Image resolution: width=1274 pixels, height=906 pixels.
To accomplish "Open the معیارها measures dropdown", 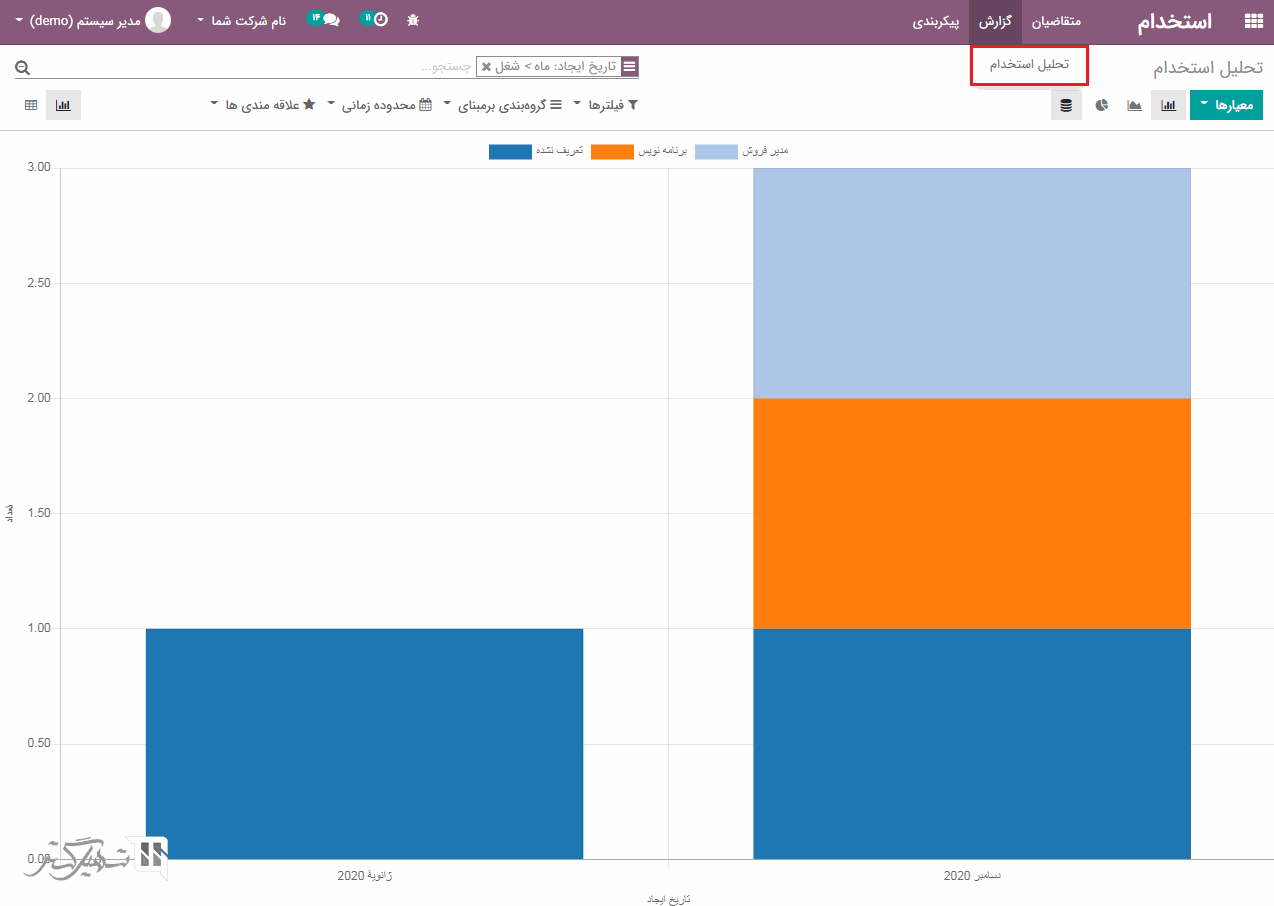I will click(1226, 105).
